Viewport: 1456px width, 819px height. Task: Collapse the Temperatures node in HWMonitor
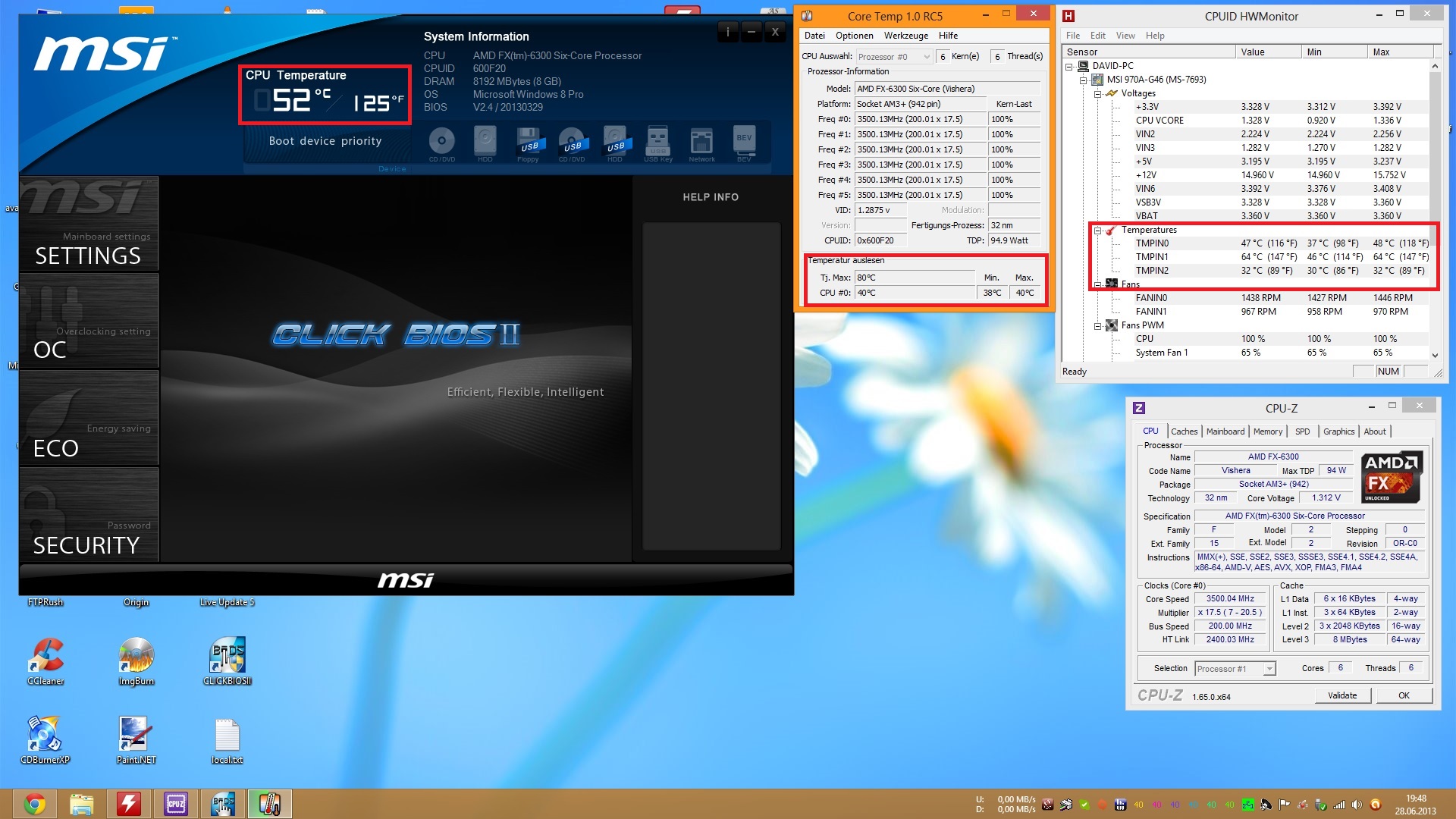[1097, 231]
